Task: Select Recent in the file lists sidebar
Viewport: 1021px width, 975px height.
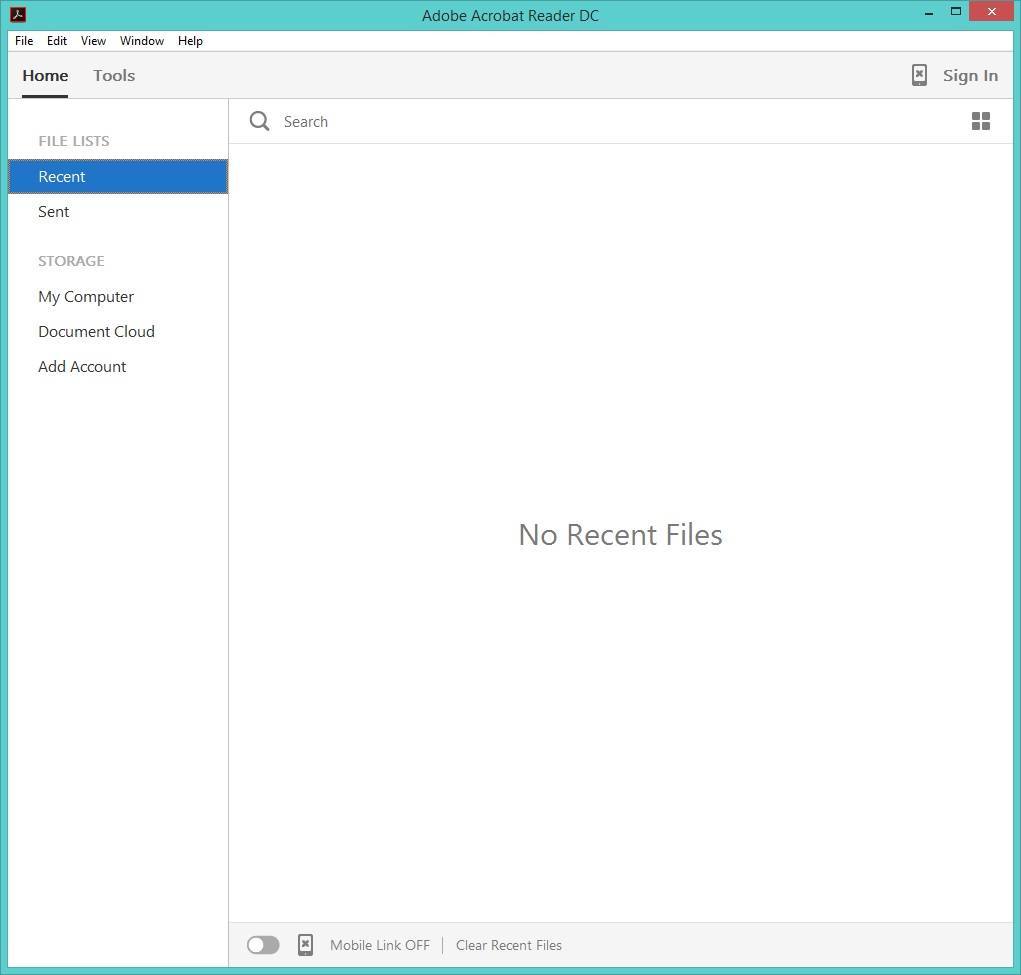Action: point(62,176)
